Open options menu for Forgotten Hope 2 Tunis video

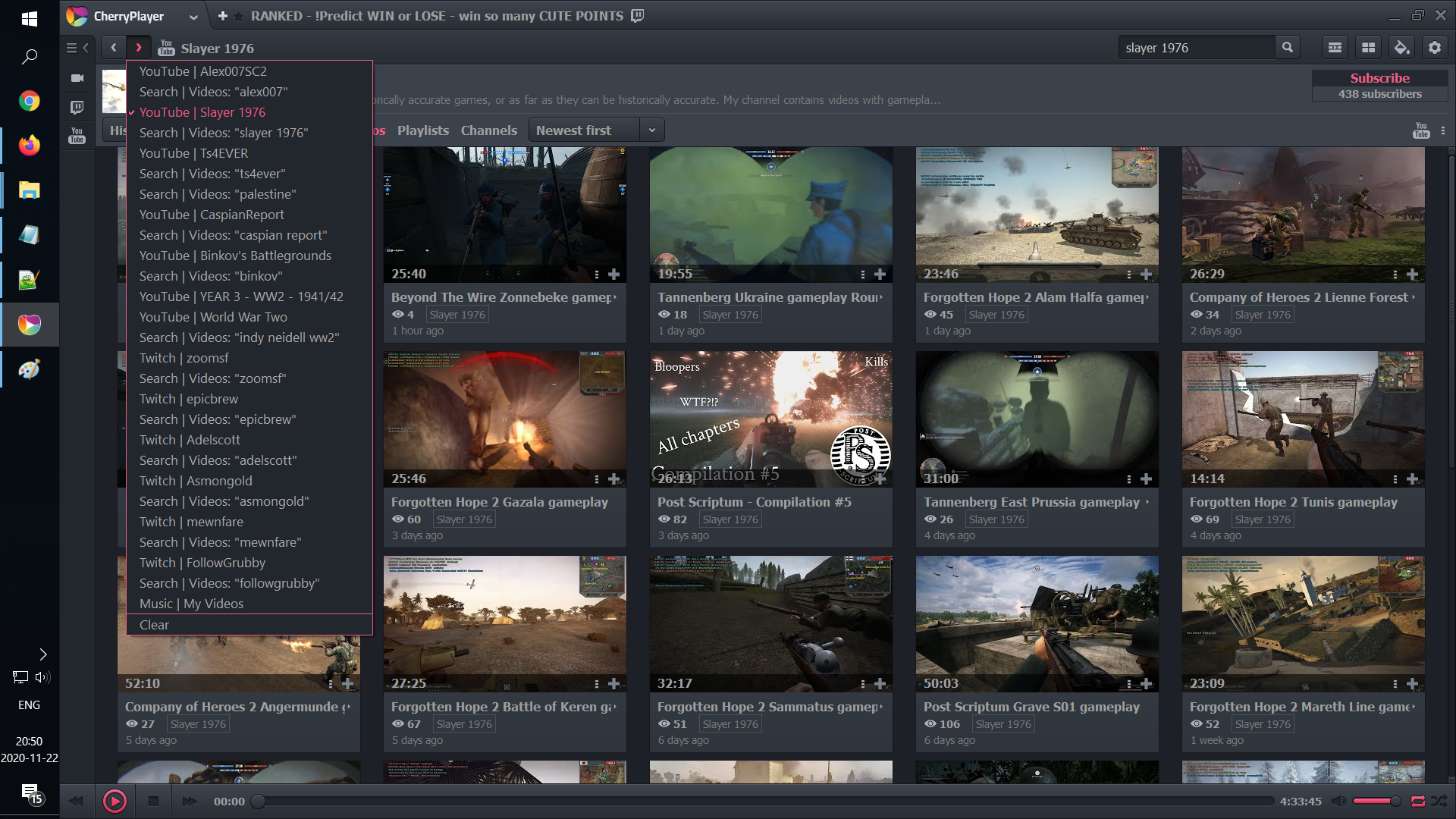[x=1395, y=479]
